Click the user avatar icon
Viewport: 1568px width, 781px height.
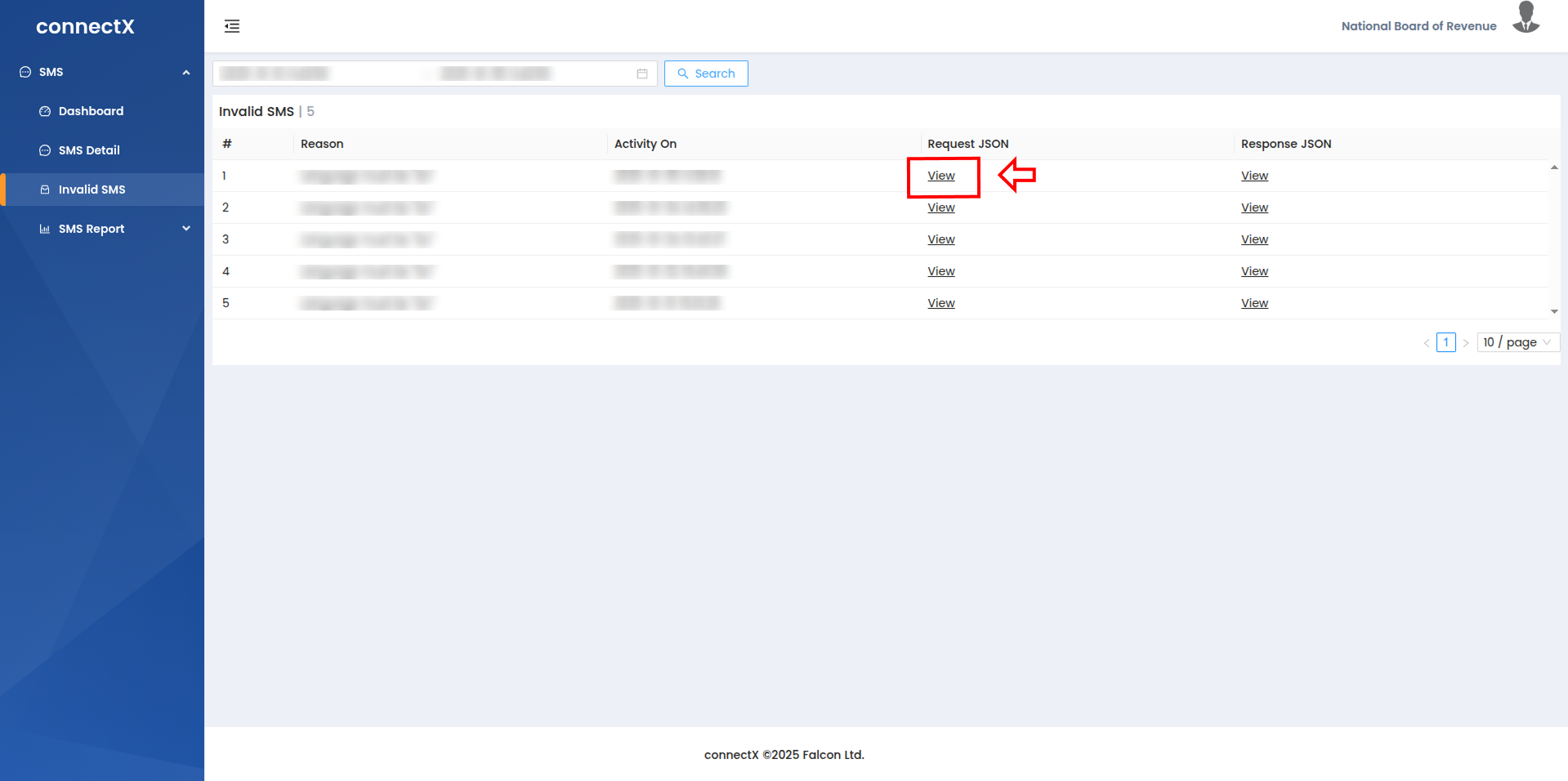(1526, 18)
